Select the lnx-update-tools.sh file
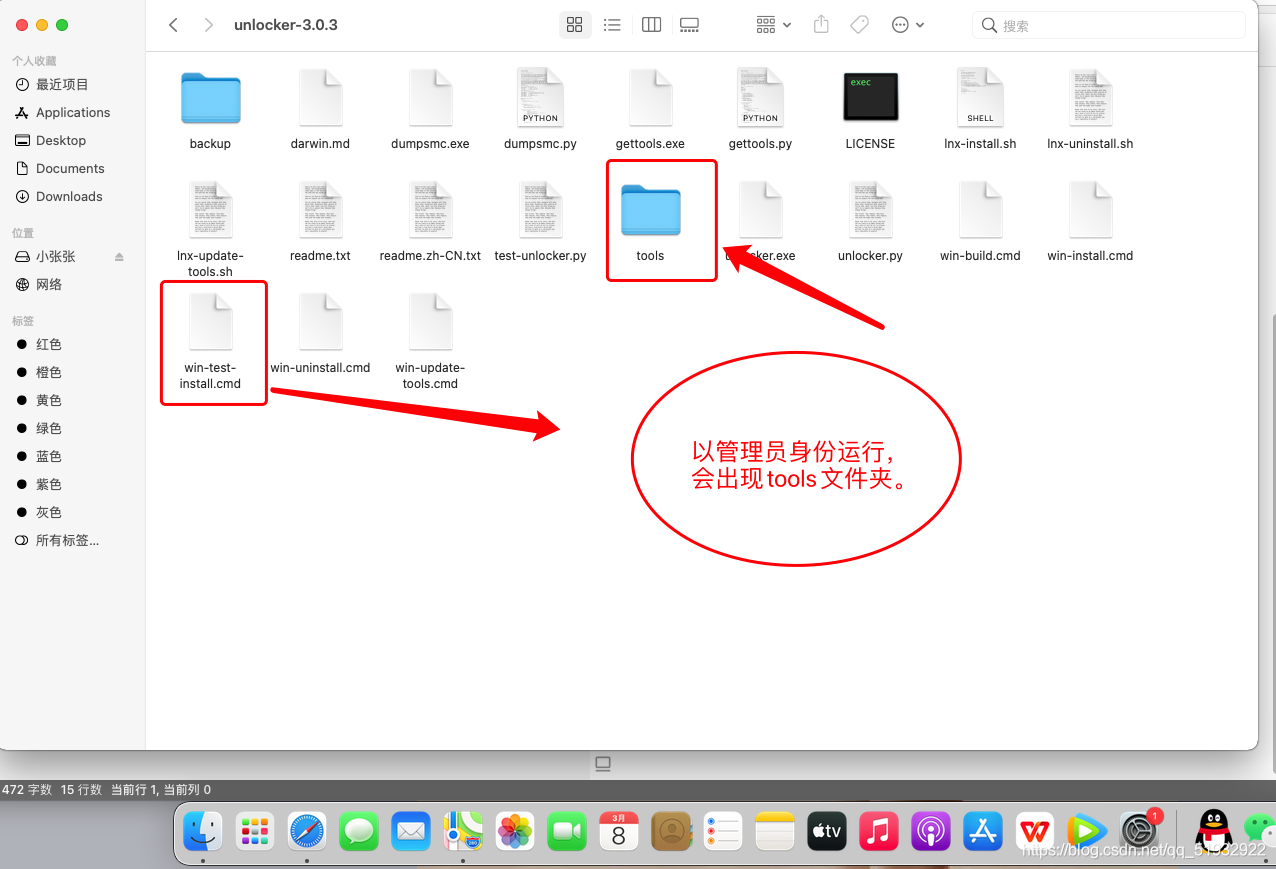1276x869 pixels. 210,210
